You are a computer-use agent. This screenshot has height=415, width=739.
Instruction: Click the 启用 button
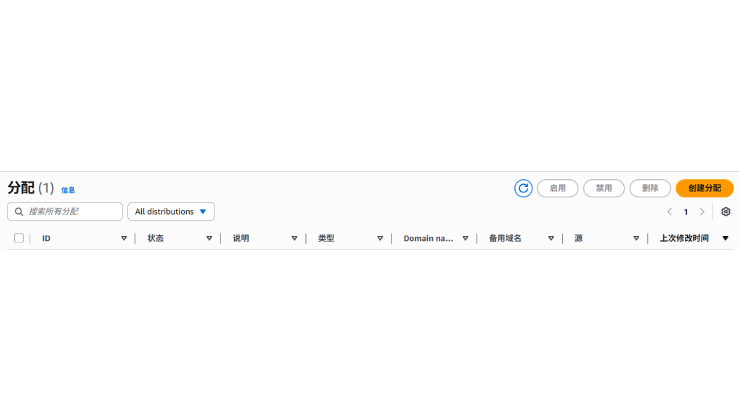click(x=558, y=188)
